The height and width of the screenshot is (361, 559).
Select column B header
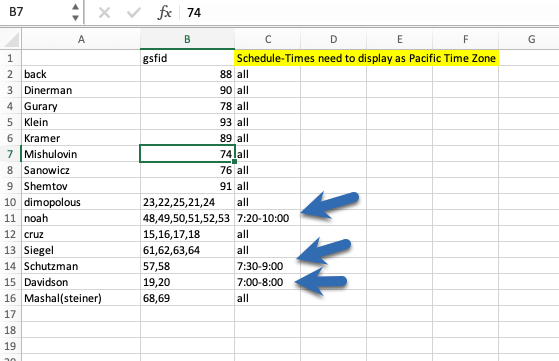pos(188,39)
